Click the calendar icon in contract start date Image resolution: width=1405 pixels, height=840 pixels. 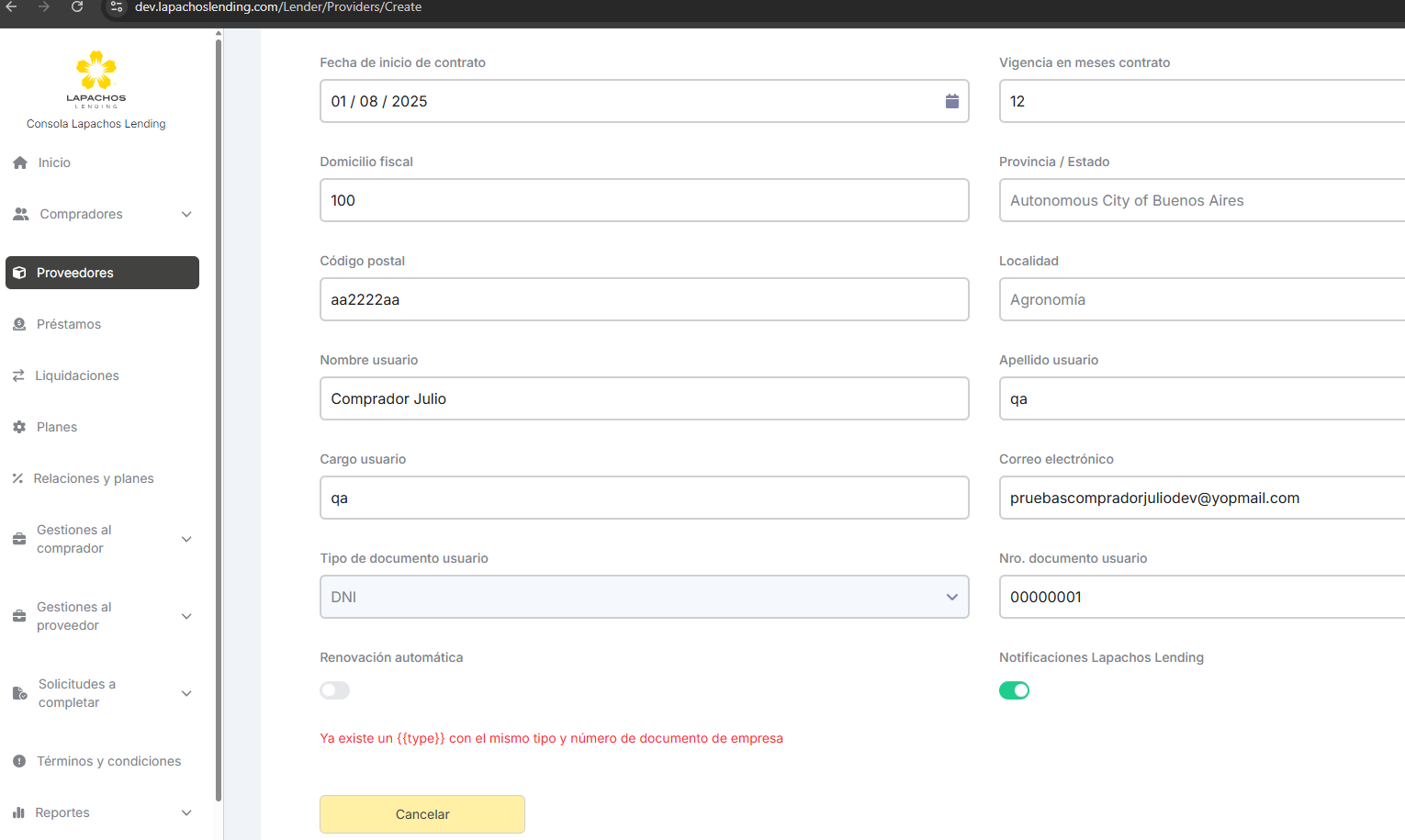[951, 101]
